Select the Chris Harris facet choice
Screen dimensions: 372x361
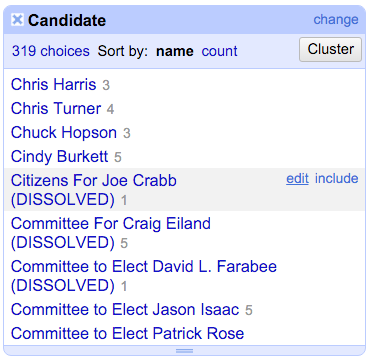[53, 85]
